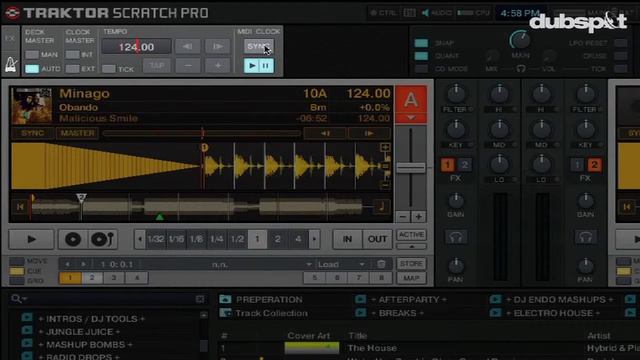Screen dimensions: 640x360
Task: Click the MAP hotcue button
Action: coord(411,278)
